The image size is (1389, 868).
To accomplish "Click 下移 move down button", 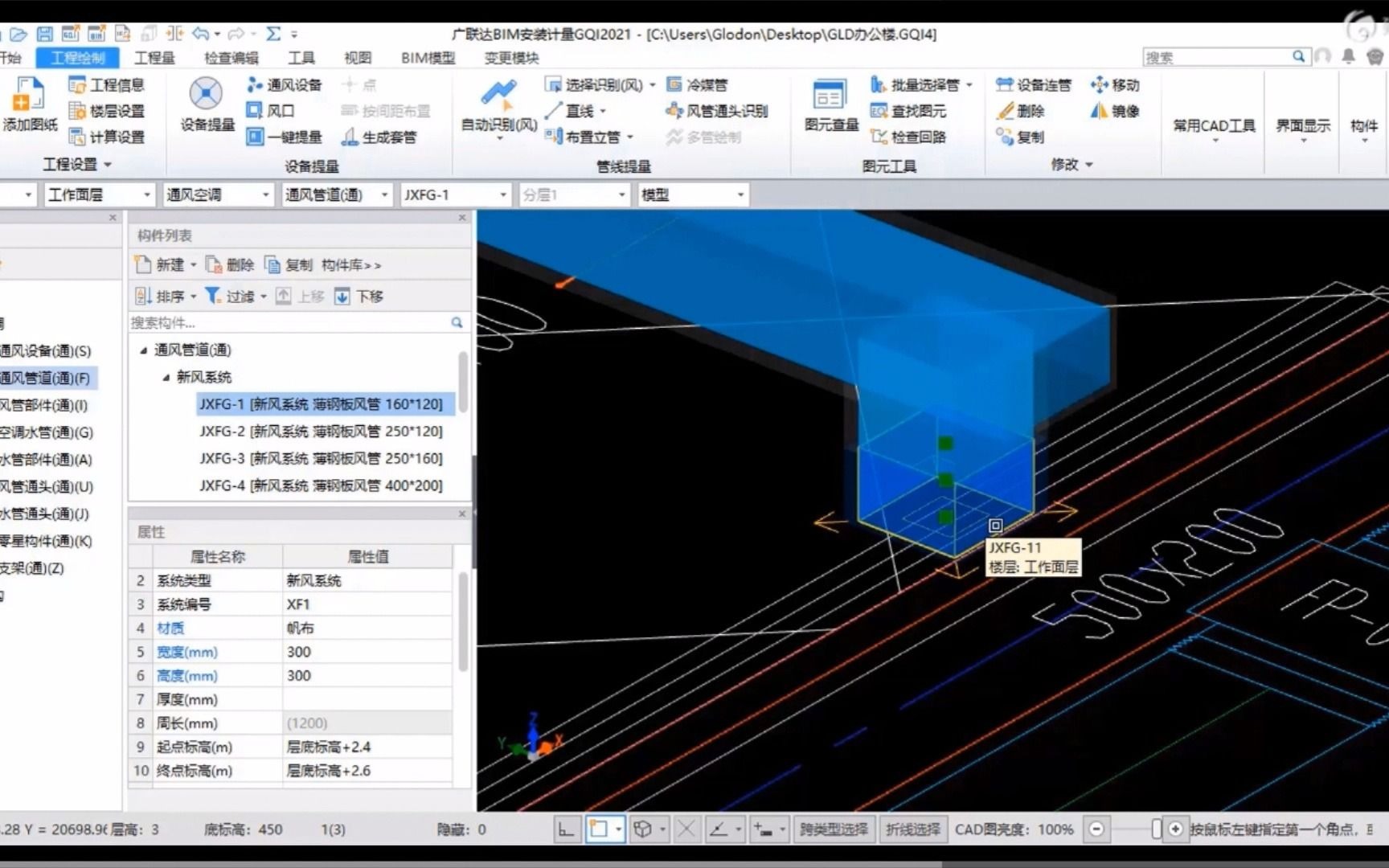I will (x=359, y=297).
